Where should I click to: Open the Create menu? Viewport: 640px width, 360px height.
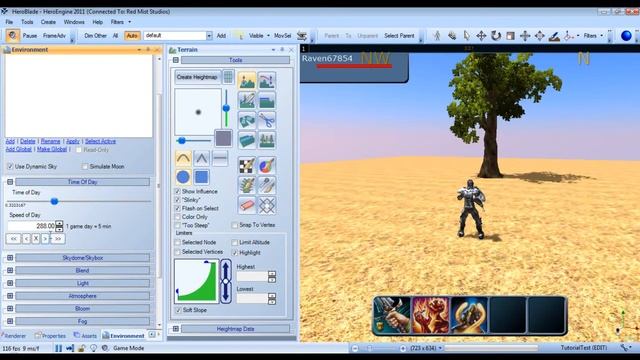coord(48,22)
